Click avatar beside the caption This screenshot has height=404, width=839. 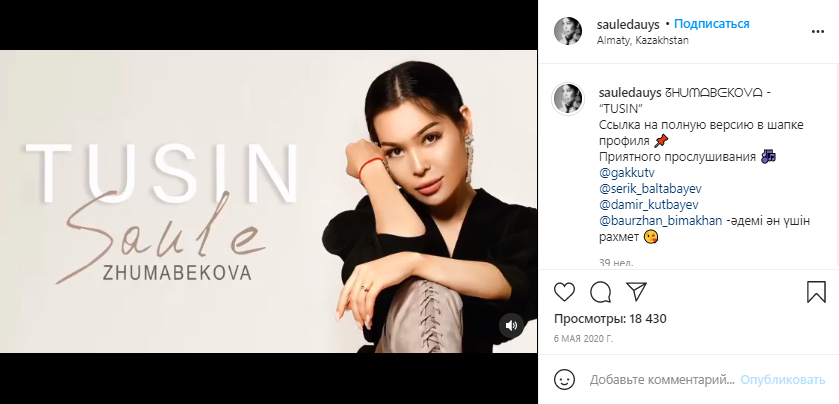pyautogui.click(x=568, y=99)
